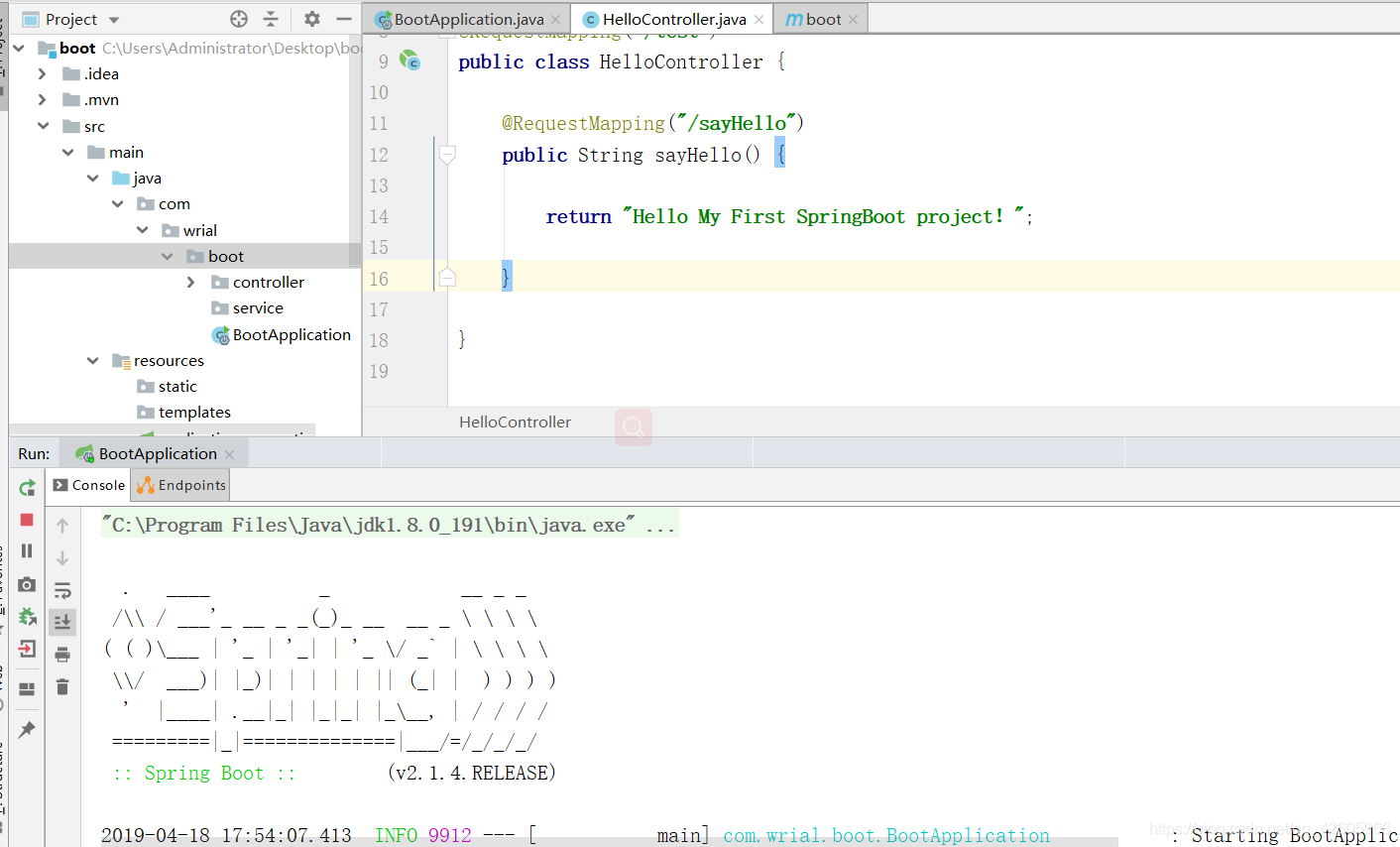Viewport: 1400px width, 847px height.
Task: Click the locate/scroll-from-source target icon
Action: point(239,19)
